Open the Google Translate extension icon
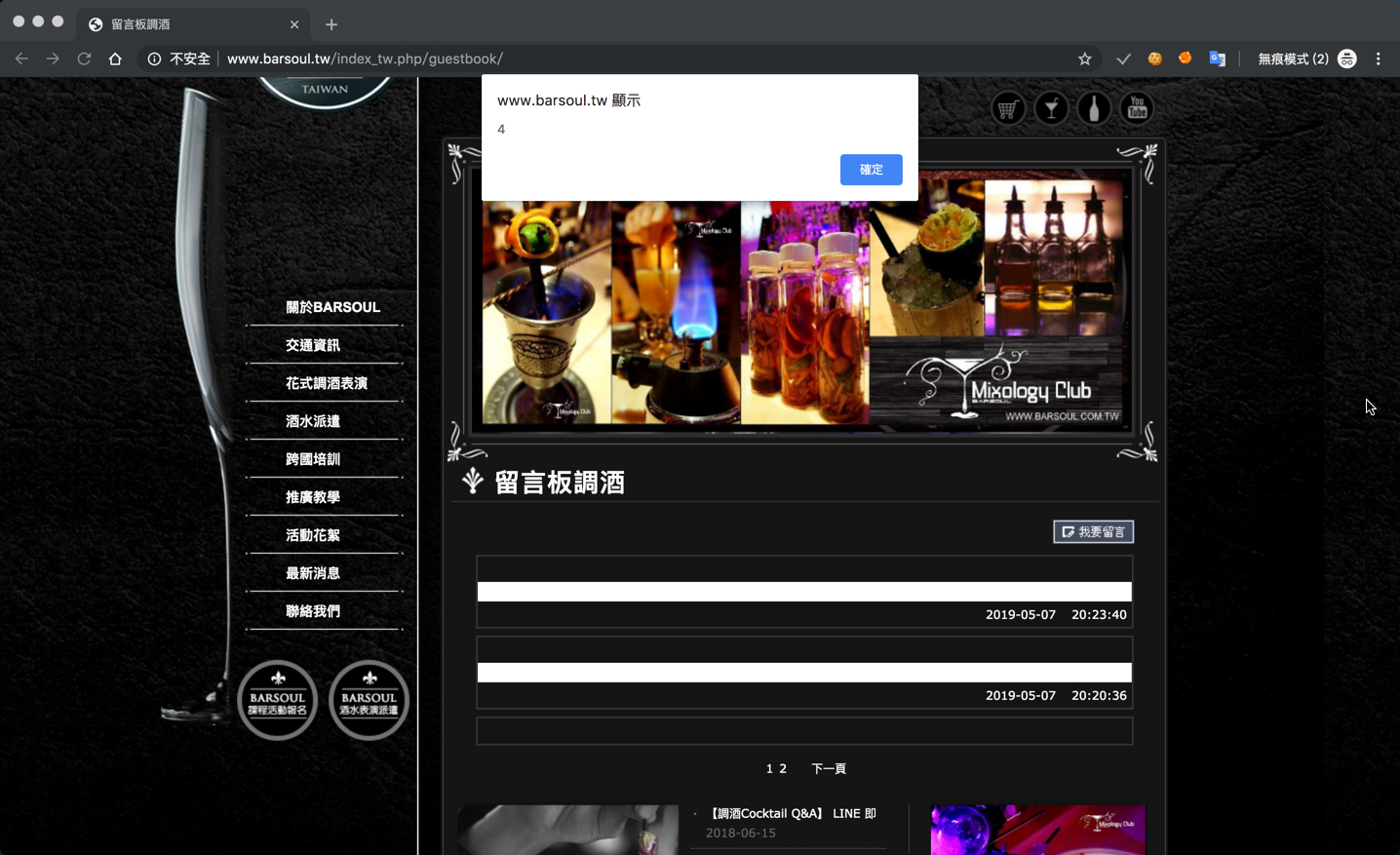The height and width of the screenshot is (855, 1400). [x=1217, y=58]
